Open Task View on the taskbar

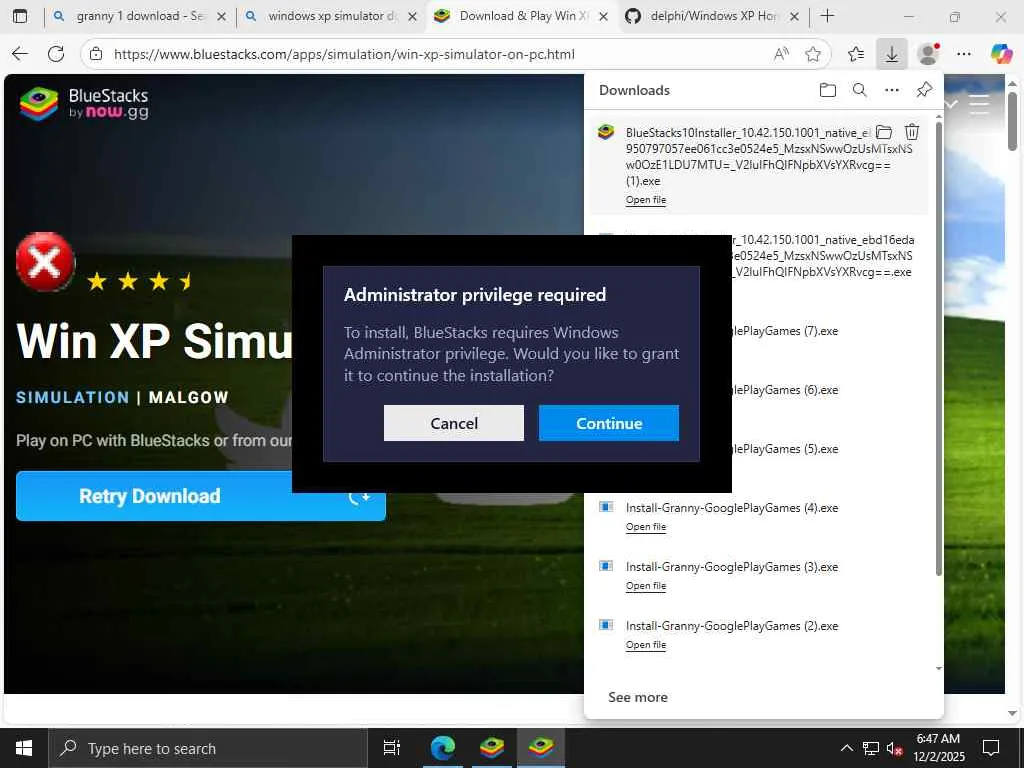coord(391,748)
